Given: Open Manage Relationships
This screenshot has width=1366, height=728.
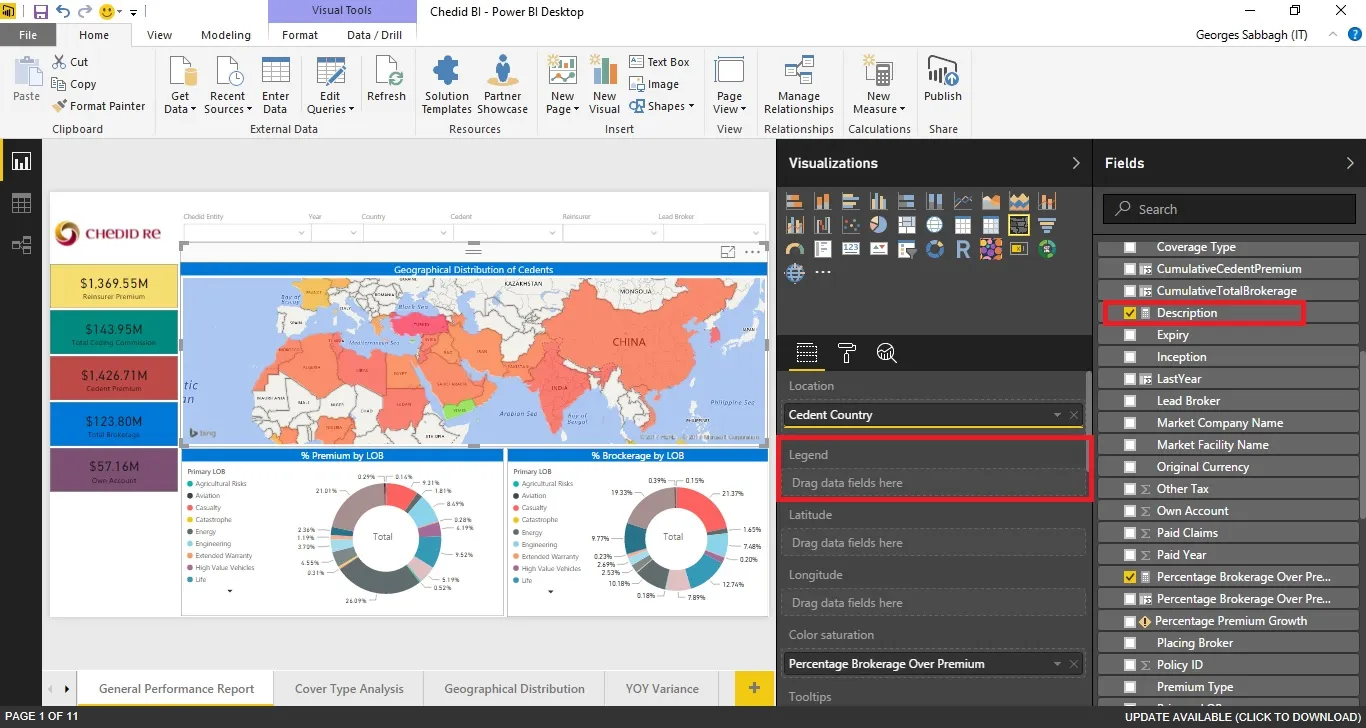Looking at the screenshot, I should (x=799, y=85).
